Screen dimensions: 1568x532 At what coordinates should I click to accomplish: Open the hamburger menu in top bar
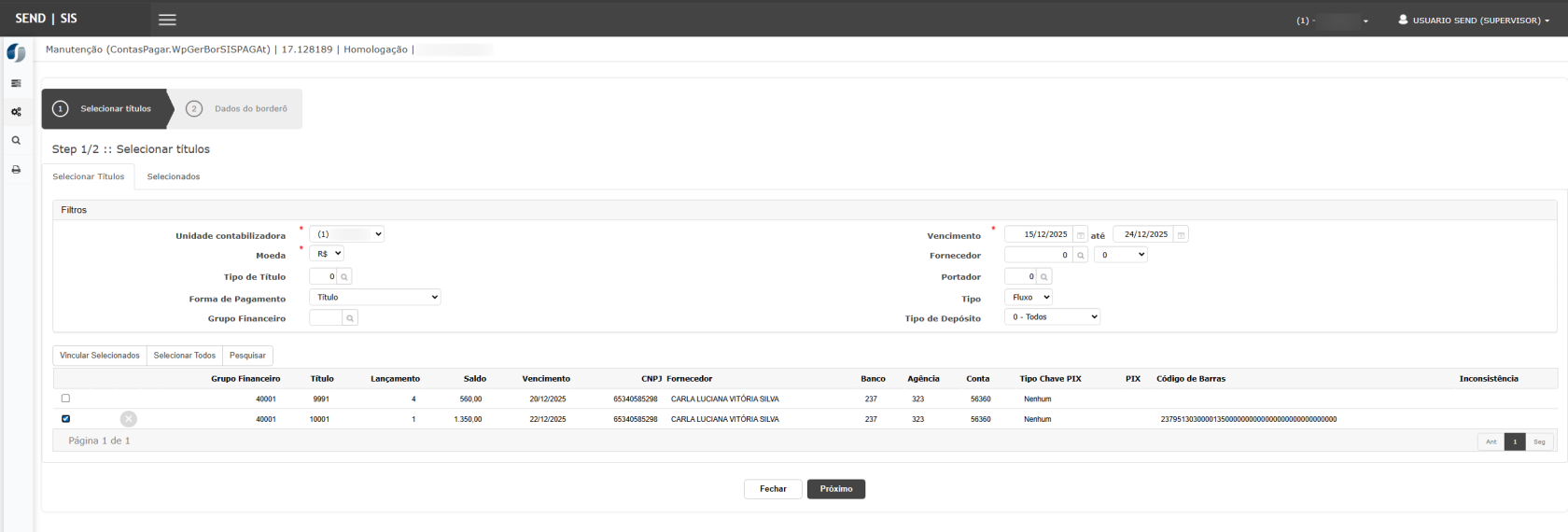(x=167, y=20)
